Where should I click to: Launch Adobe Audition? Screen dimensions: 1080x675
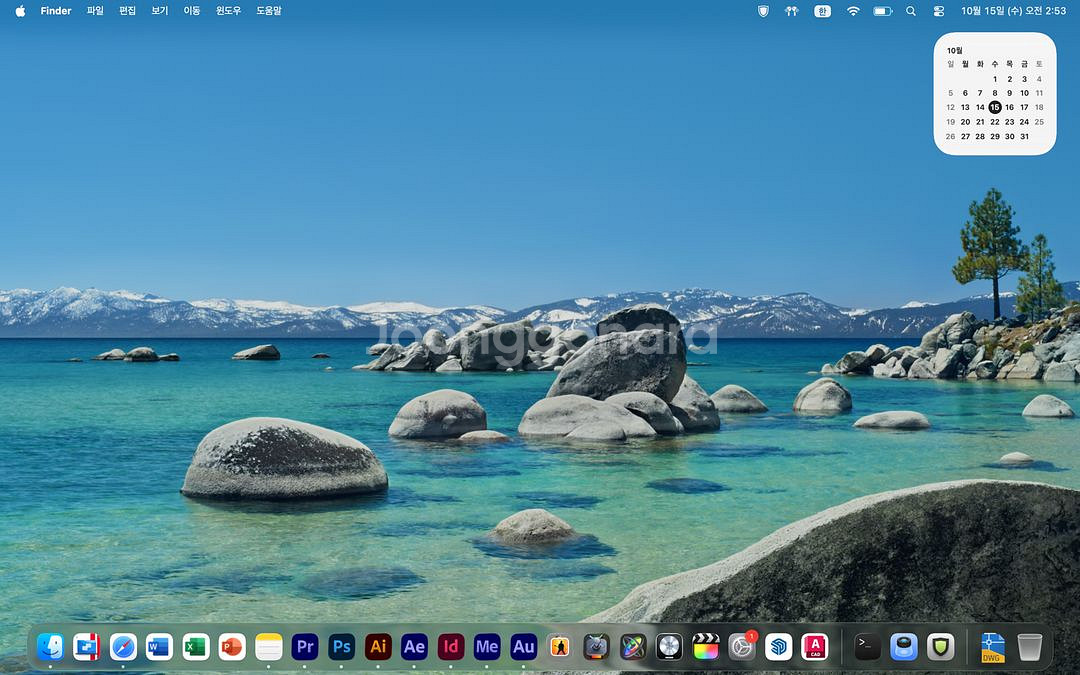[523, 647]
